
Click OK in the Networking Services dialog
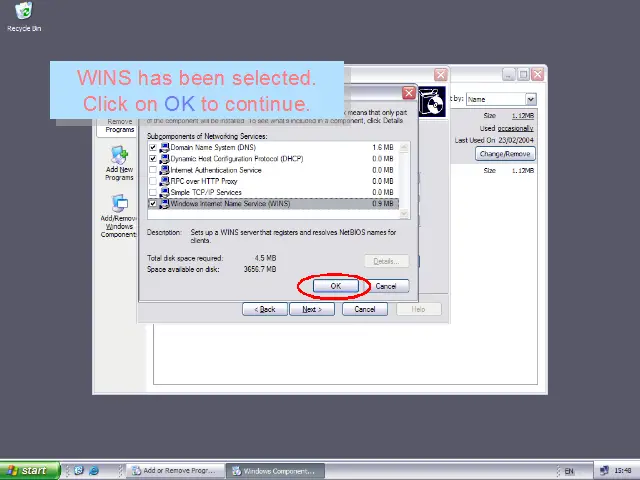336,286
